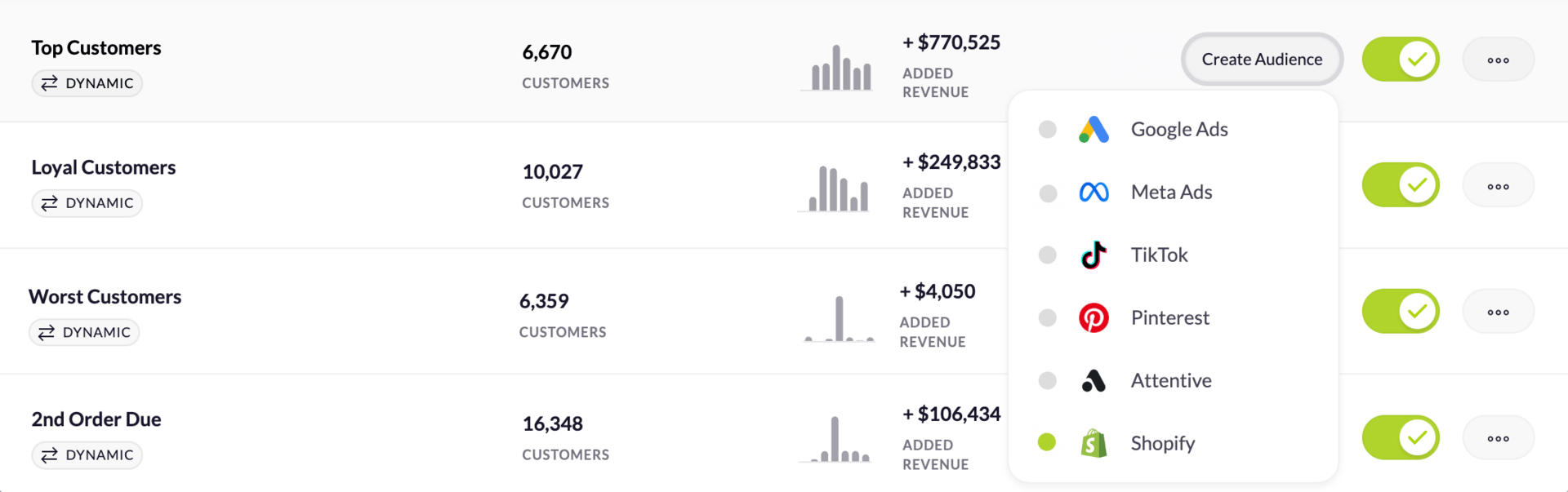
Task: Disable the Top Customers toggle switch
Action: (1400, 60)
